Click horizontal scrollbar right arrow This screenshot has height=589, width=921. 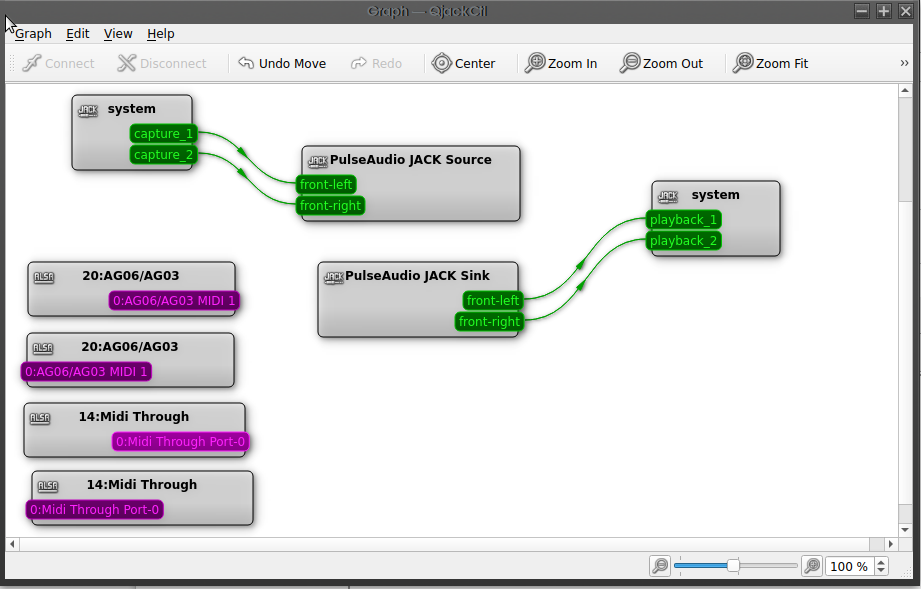tap(890, 544)
